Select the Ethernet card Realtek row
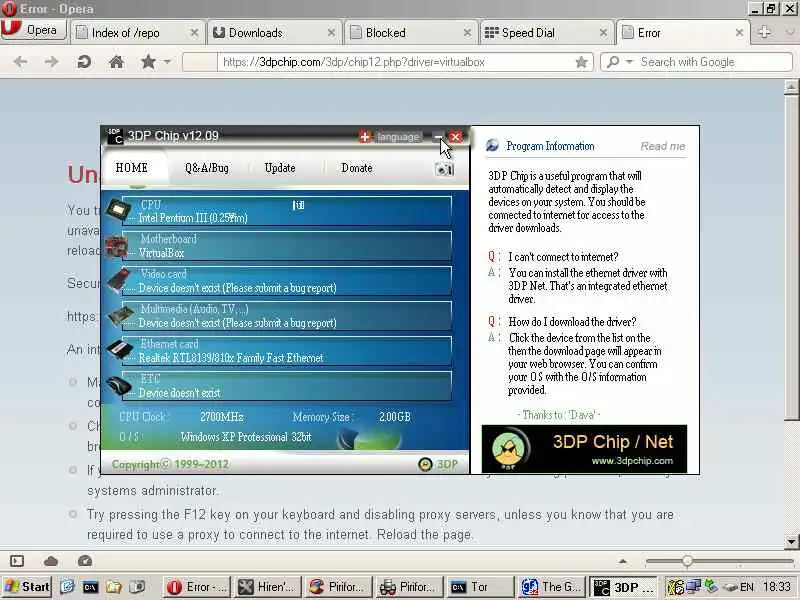The image size is (800, 600). point(287,351)
